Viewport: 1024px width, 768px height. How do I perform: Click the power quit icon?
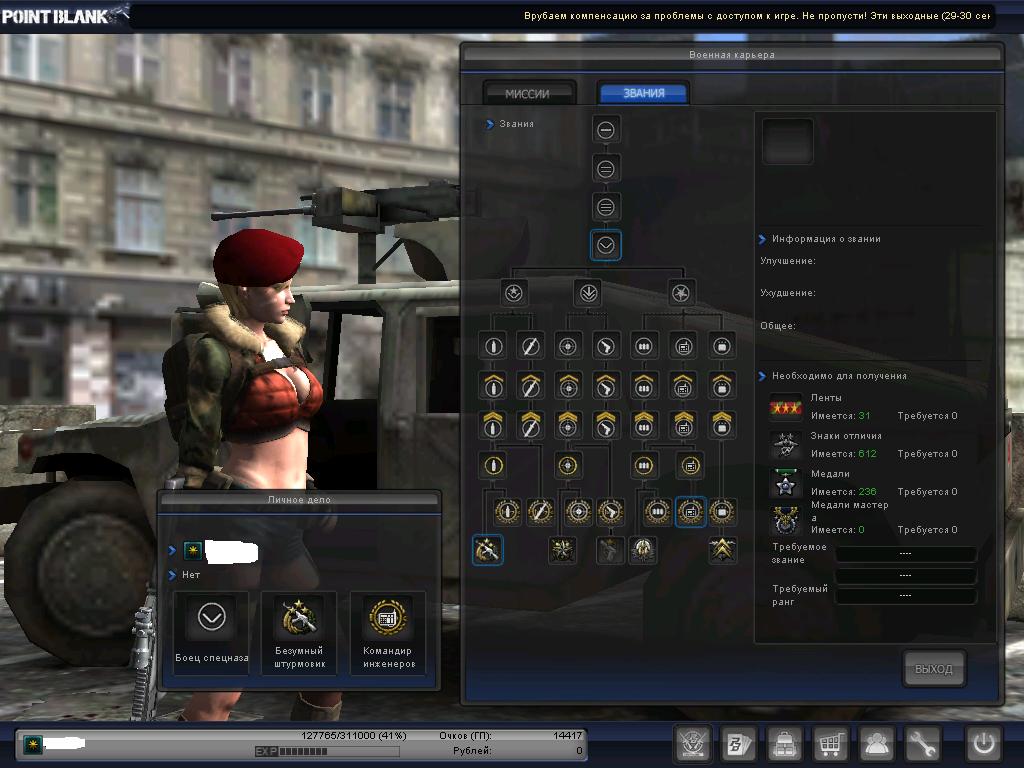(984, 743)
